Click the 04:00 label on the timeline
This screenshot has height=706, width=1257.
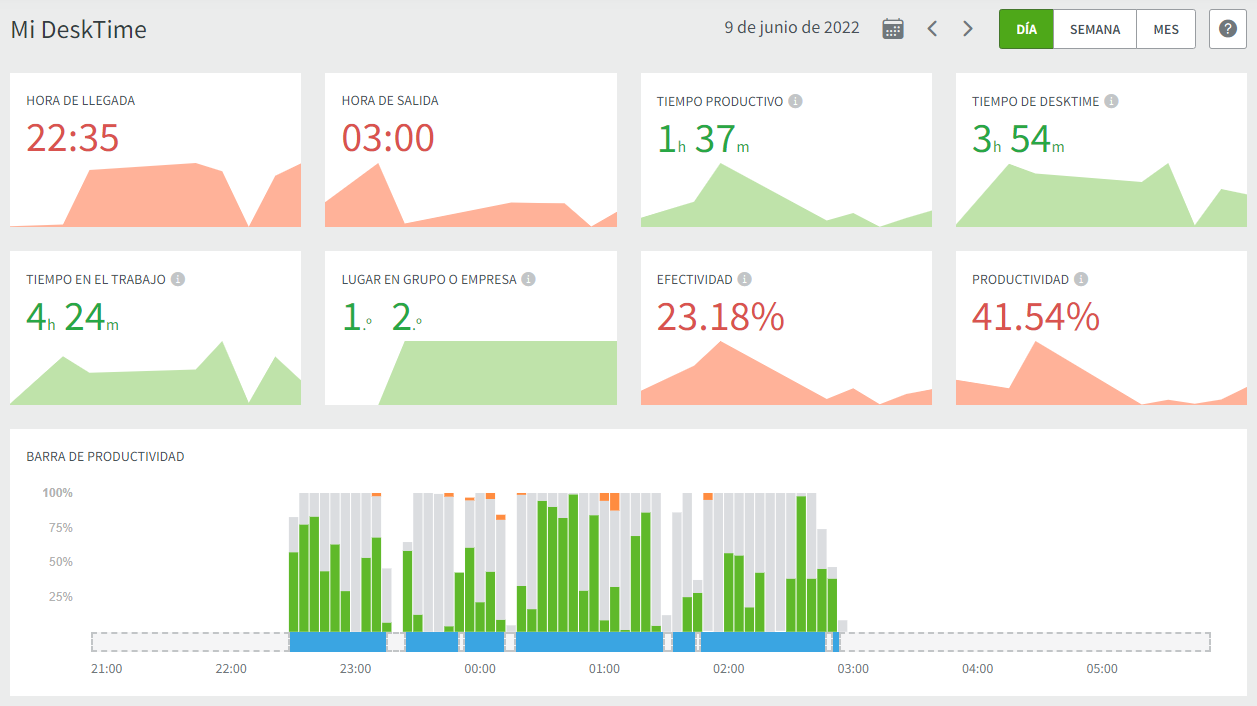coord(977,669)
